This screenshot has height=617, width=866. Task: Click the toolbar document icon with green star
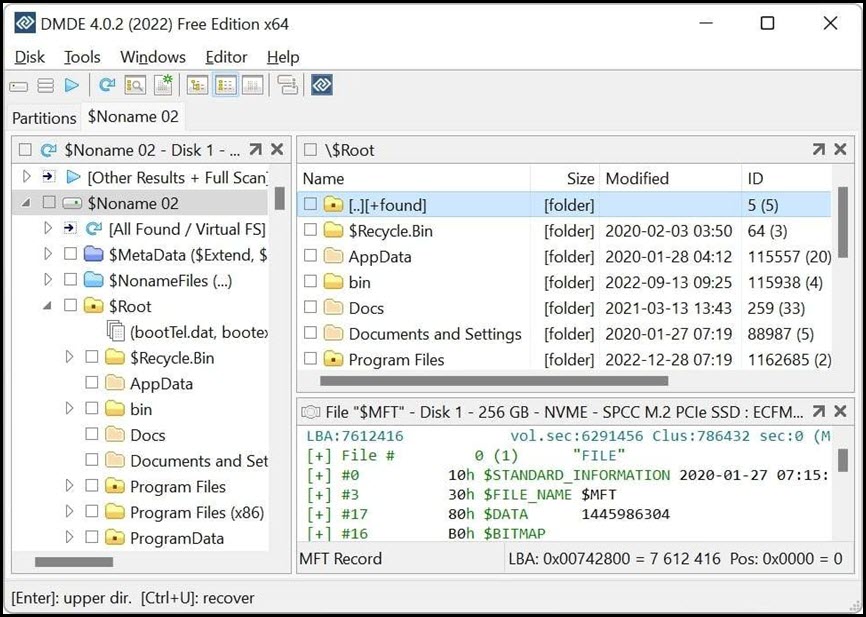click(163, 85)
